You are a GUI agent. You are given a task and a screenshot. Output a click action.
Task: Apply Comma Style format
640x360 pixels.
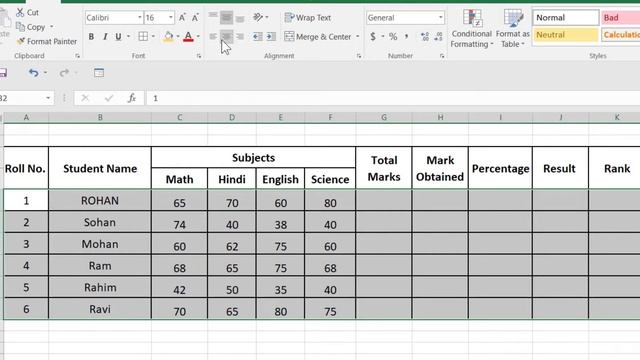407,37
